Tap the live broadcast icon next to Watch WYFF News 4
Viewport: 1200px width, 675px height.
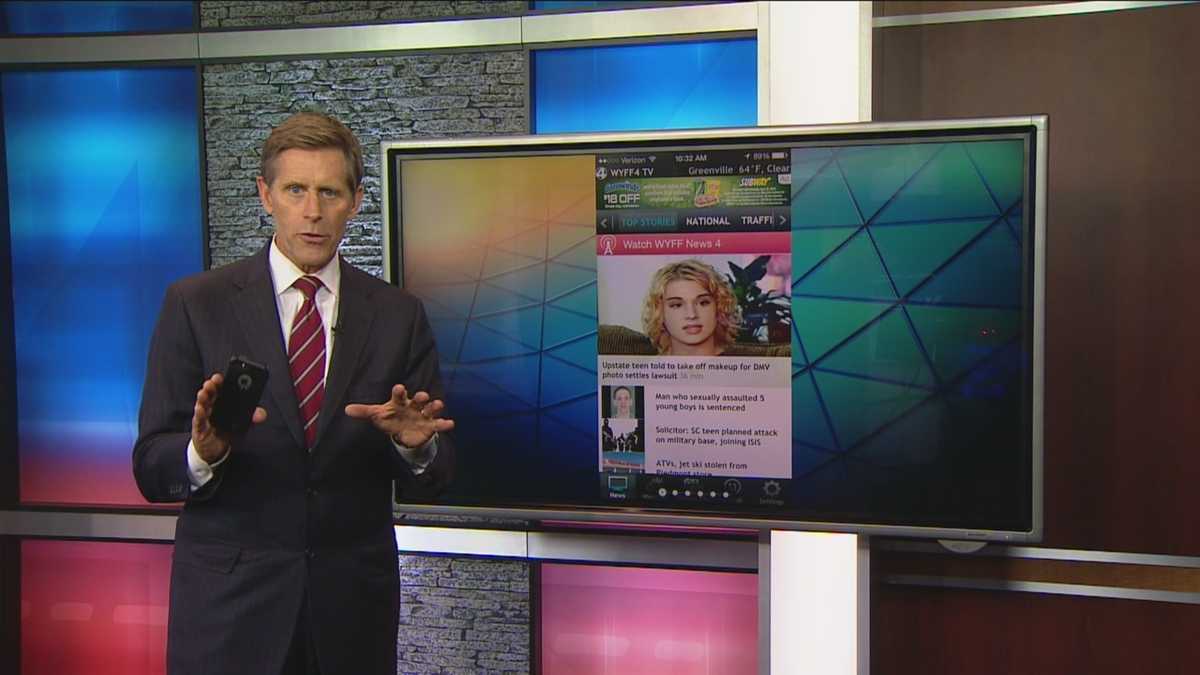pyautogui.click(x=610, y=243)
